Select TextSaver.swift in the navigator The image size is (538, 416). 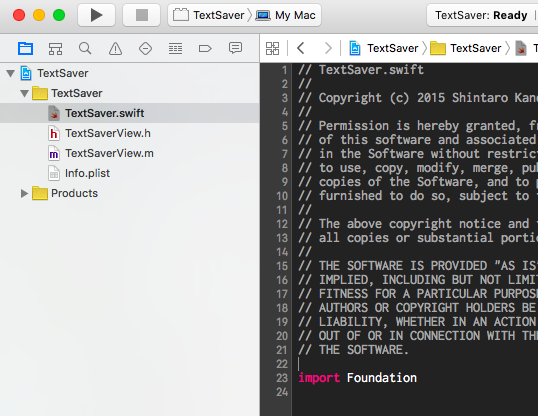click(130, 113)
